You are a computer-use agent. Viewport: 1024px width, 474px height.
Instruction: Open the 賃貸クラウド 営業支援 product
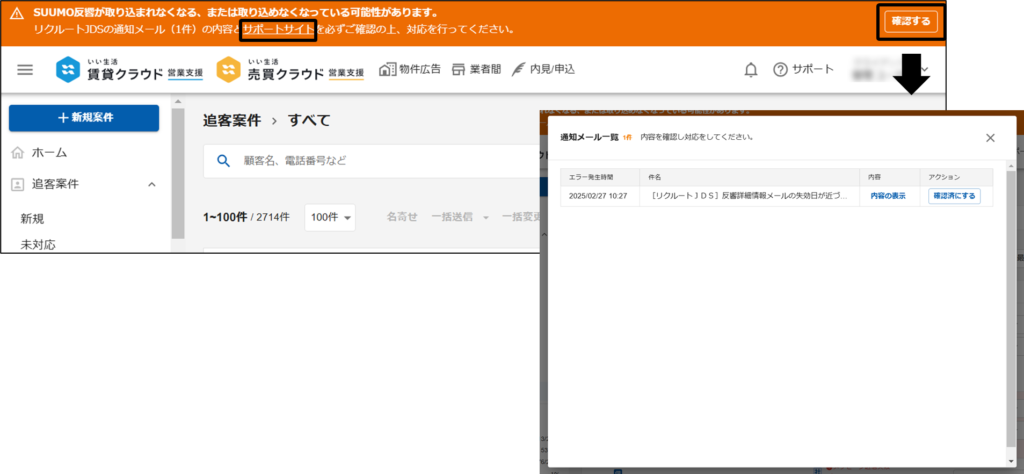(129, 70)
